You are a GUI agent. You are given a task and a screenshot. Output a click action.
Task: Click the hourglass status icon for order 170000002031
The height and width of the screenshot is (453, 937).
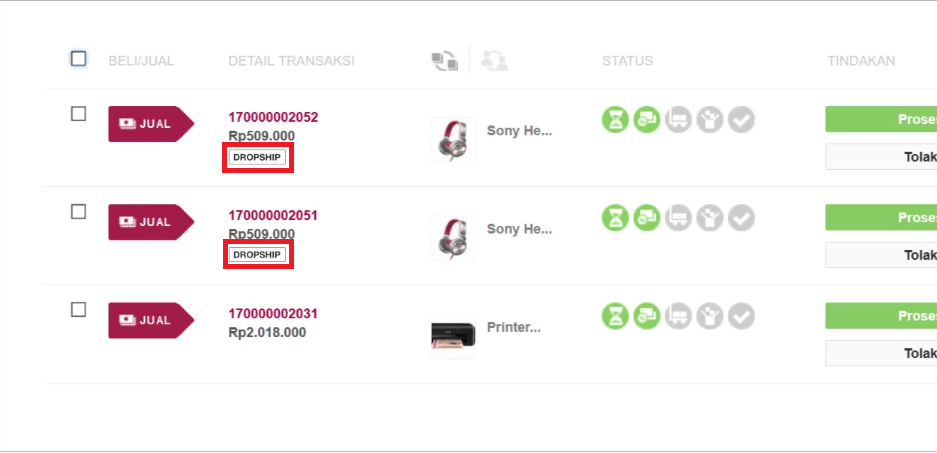tap(615, 316)
